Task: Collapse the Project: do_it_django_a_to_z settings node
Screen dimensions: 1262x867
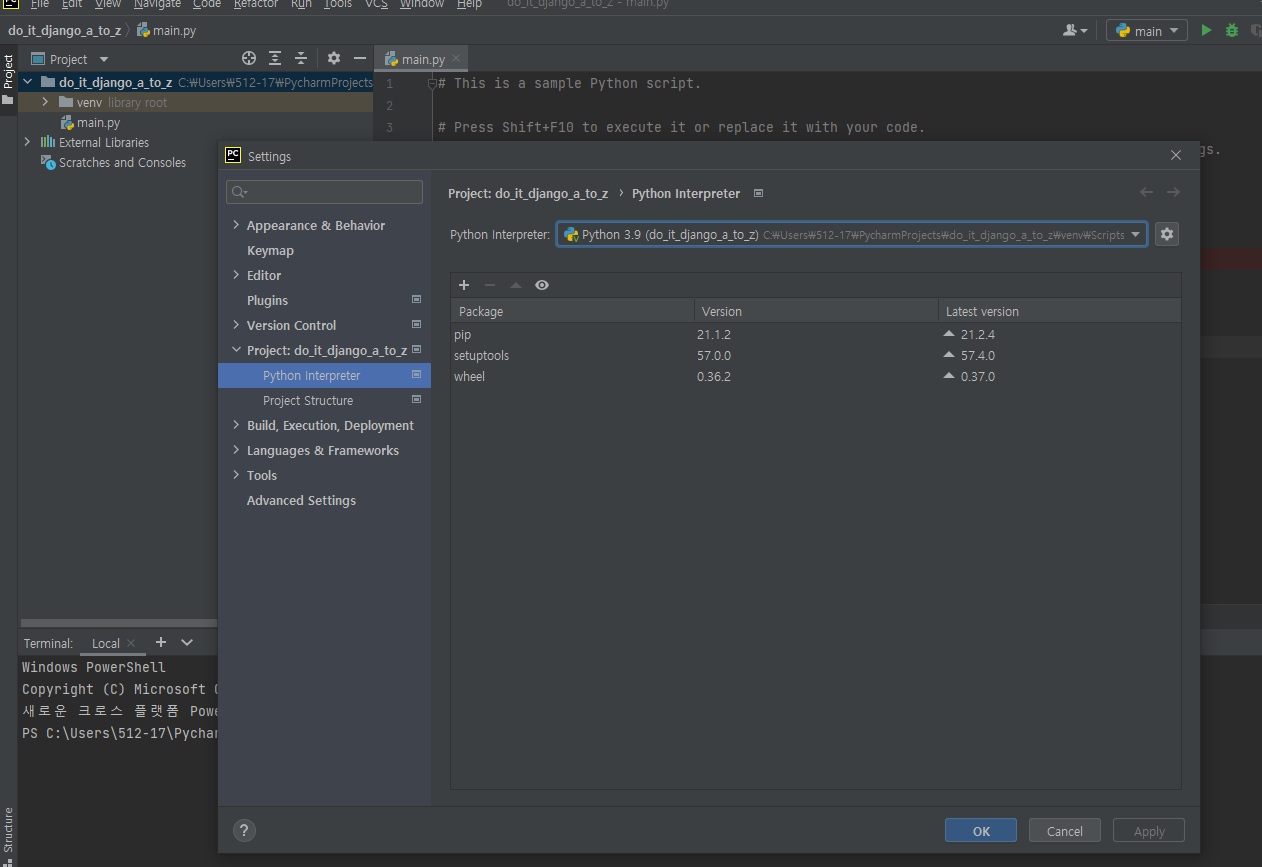Action: [x=236, y=350]
